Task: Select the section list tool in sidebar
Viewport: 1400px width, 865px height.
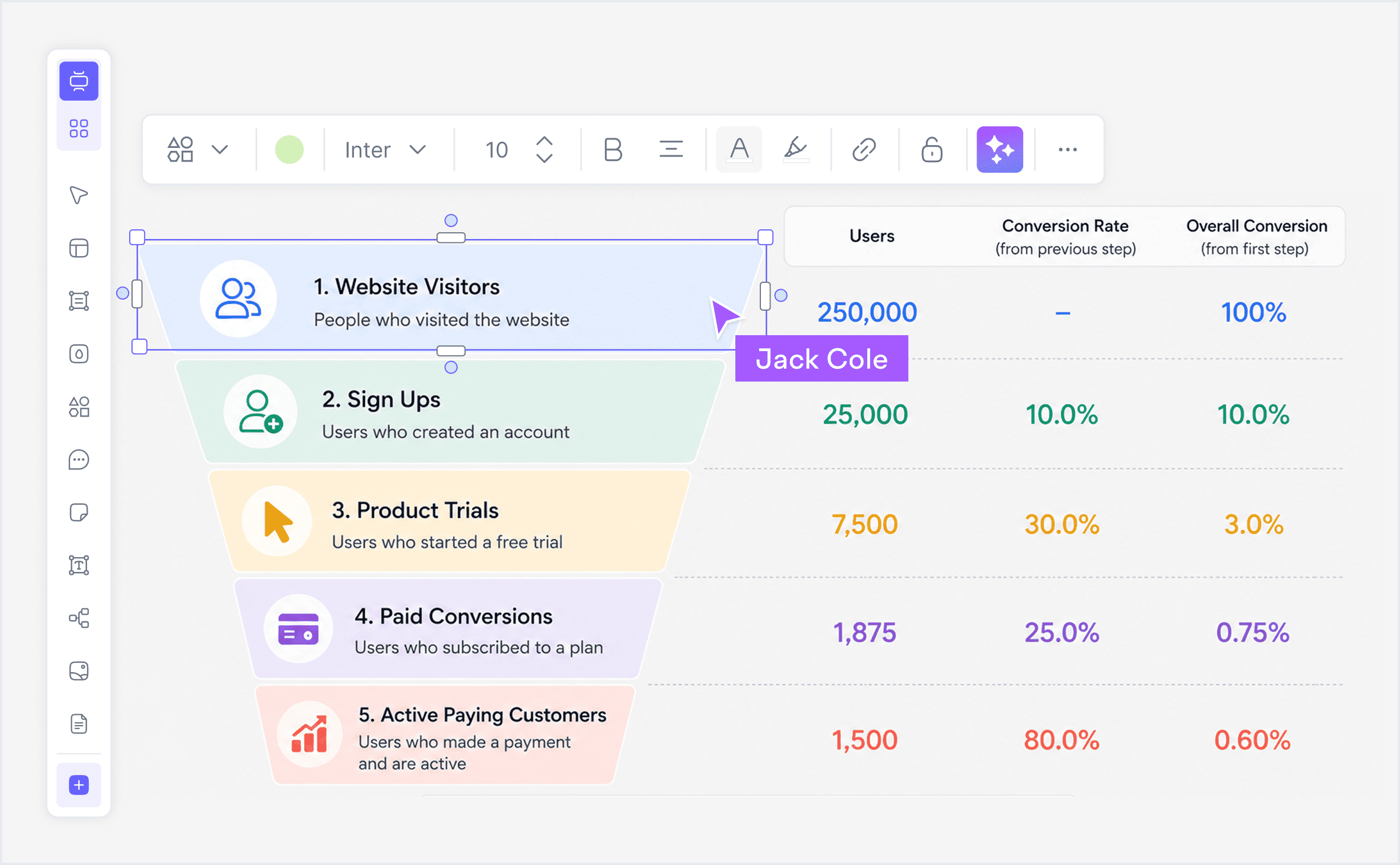Action: click(79, 301)
